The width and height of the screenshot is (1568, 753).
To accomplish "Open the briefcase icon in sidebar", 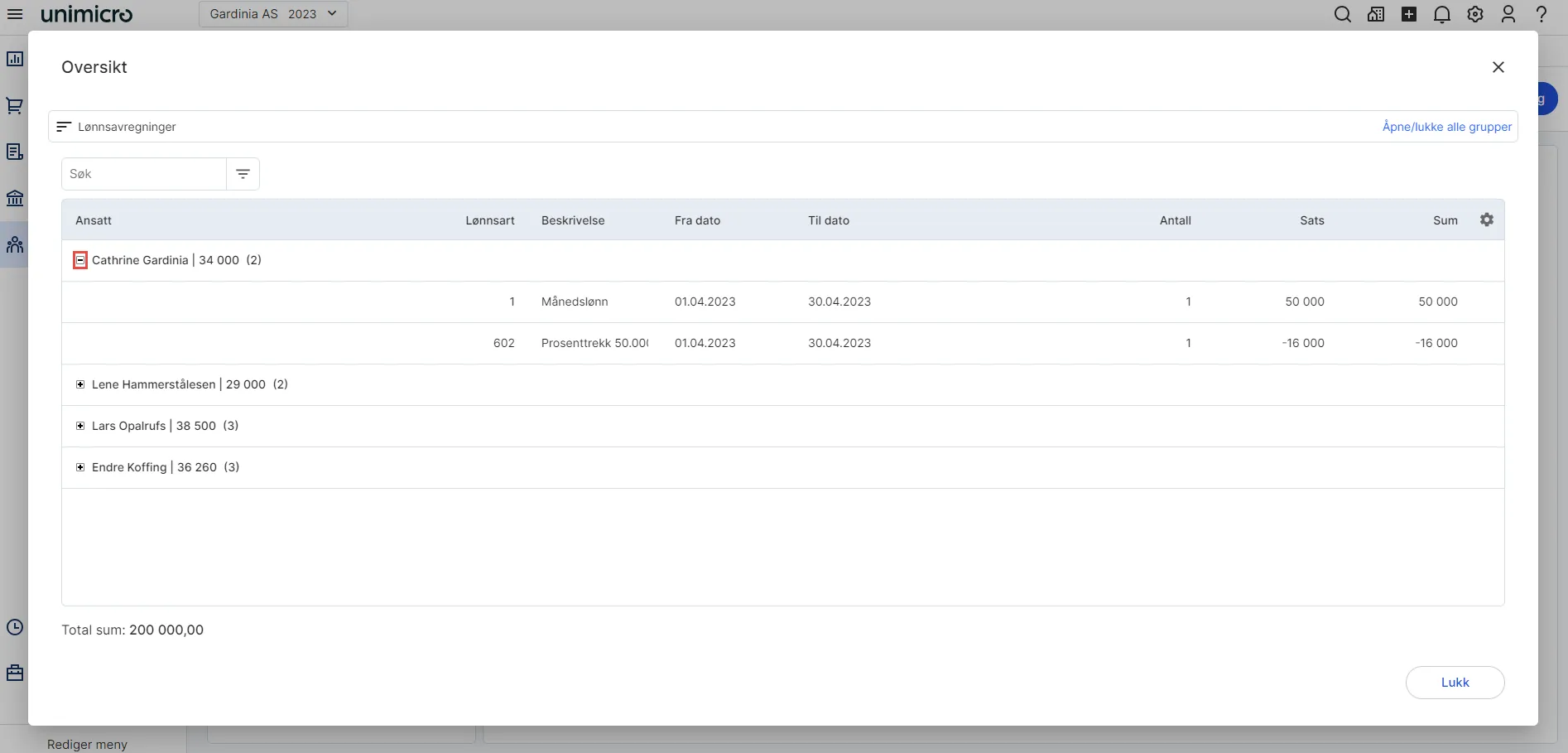I will 15,673.
